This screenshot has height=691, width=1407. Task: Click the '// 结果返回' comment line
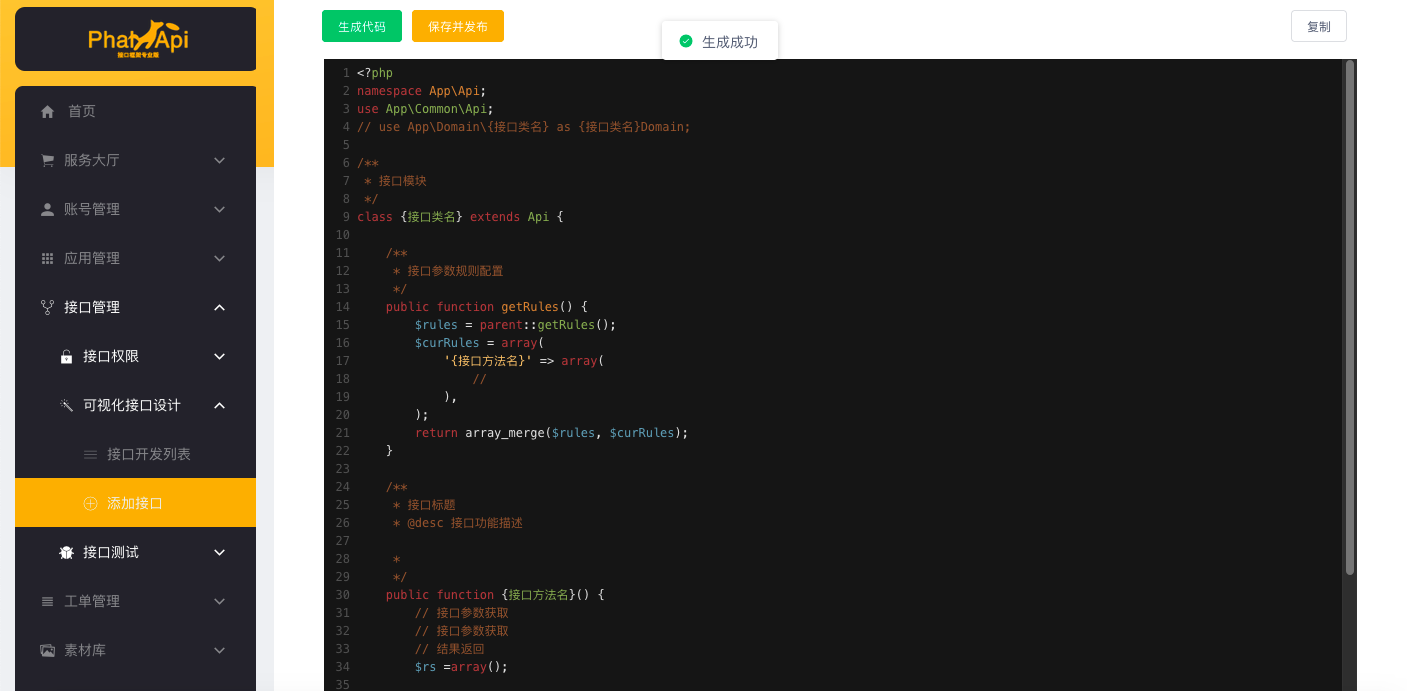450,649
